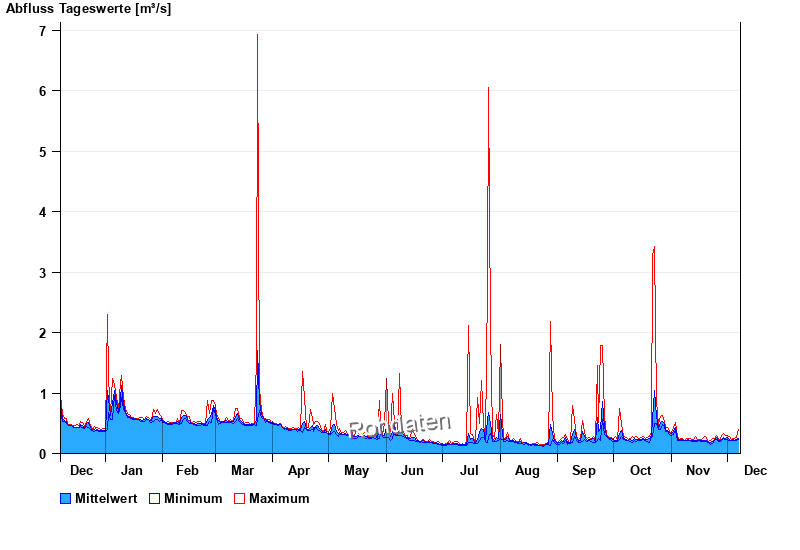Pick the Mar month label on the x-axis
This screenshot has height=550, width=800.
243,470
